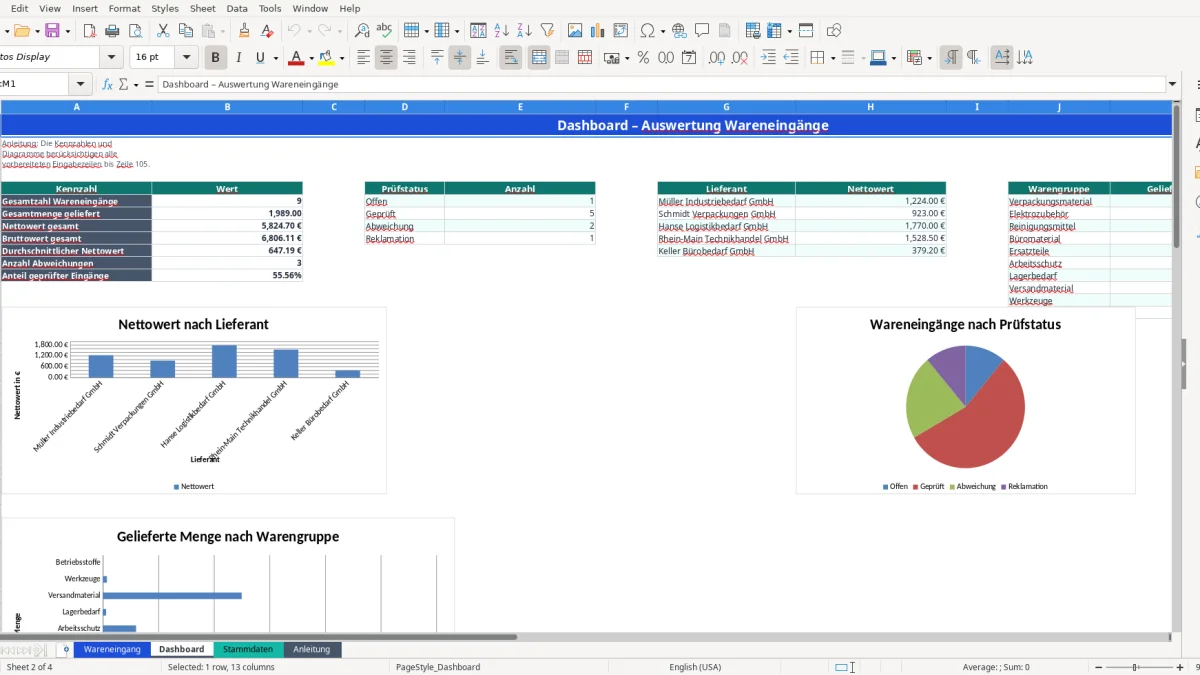Toggle Bold formatting

pos(215,58)
